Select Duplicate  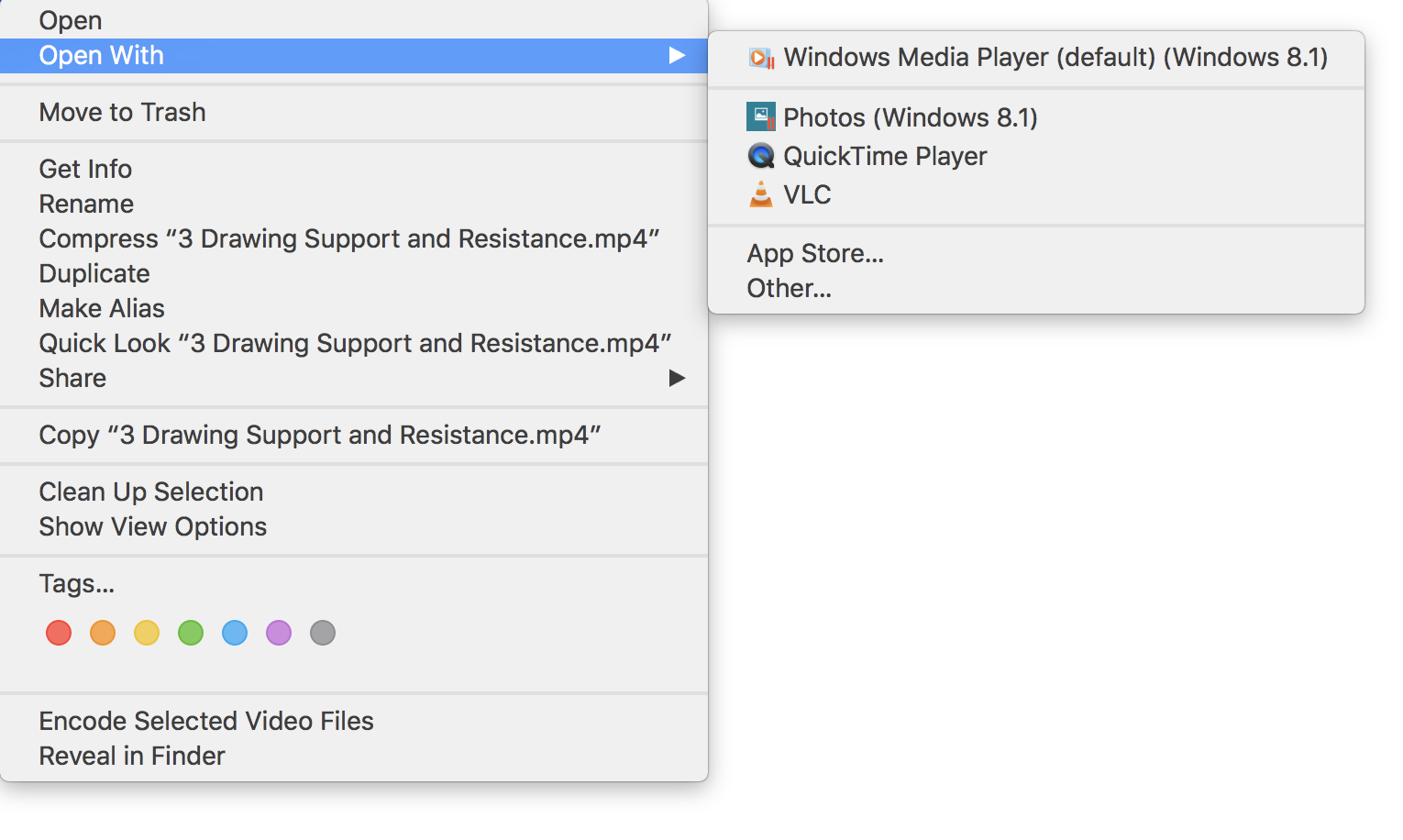click(354, 273)
